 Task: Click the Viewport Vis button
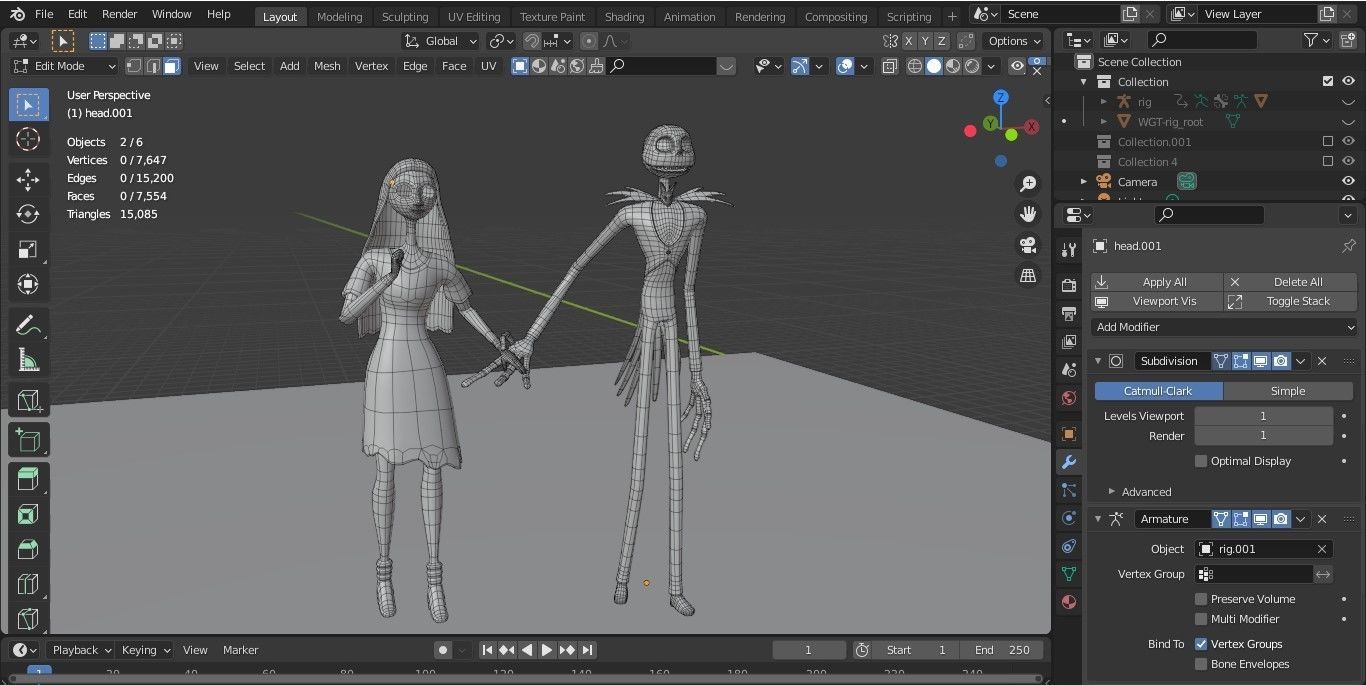[1157, 301]
